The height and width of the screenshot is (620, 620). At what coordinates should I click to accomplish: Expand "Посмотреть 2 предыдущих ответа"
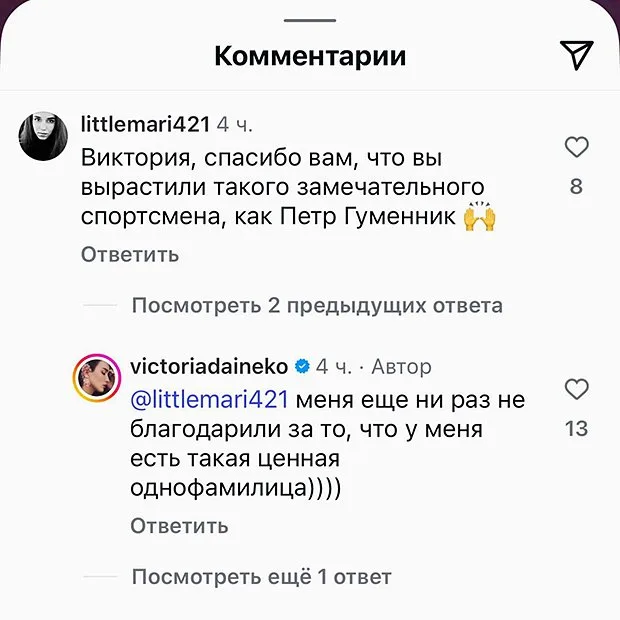[317, 305]
